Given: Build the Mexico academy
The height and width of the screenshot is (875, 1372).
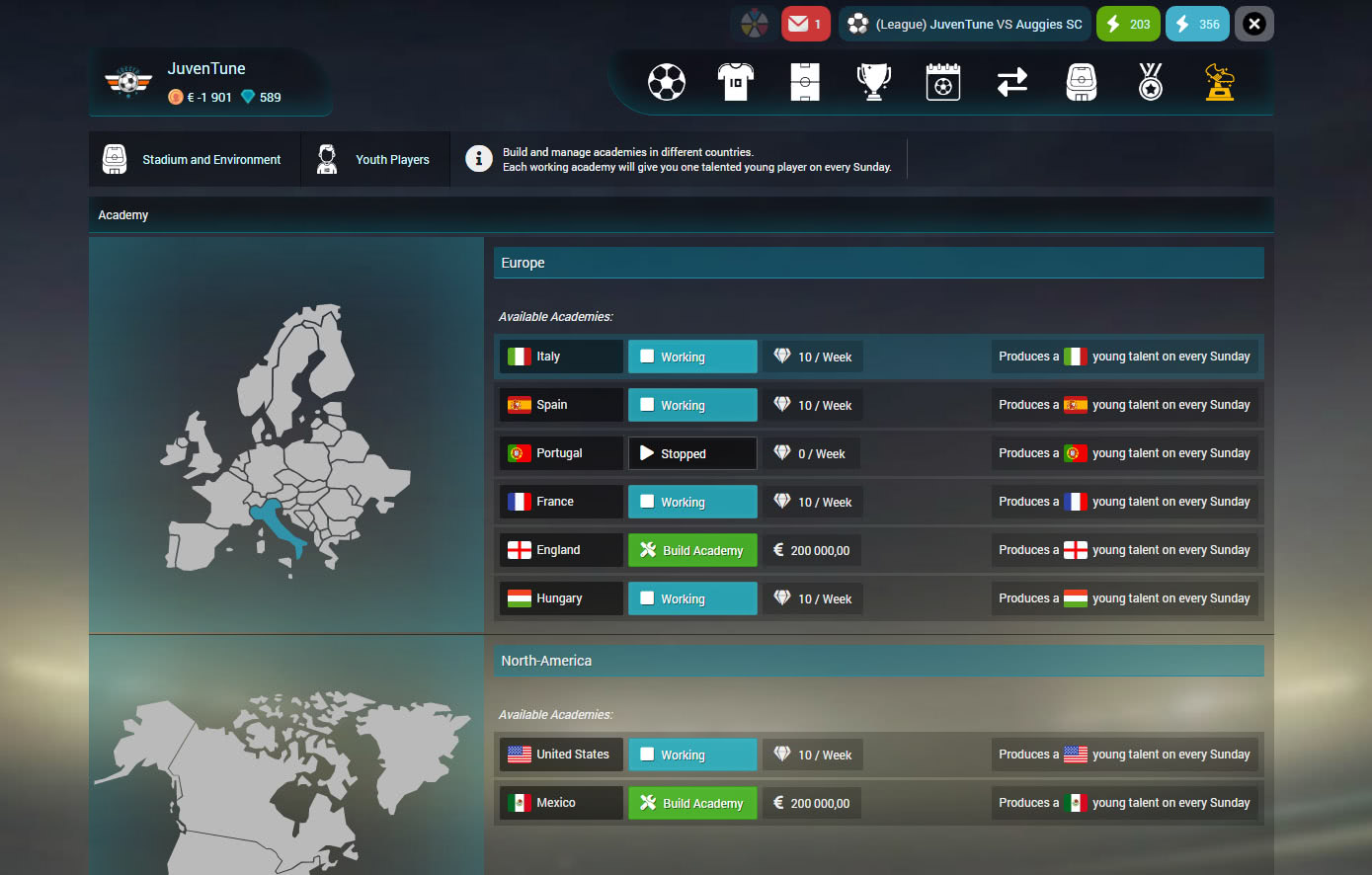Looking at the screenshot, I should point(692,803).
